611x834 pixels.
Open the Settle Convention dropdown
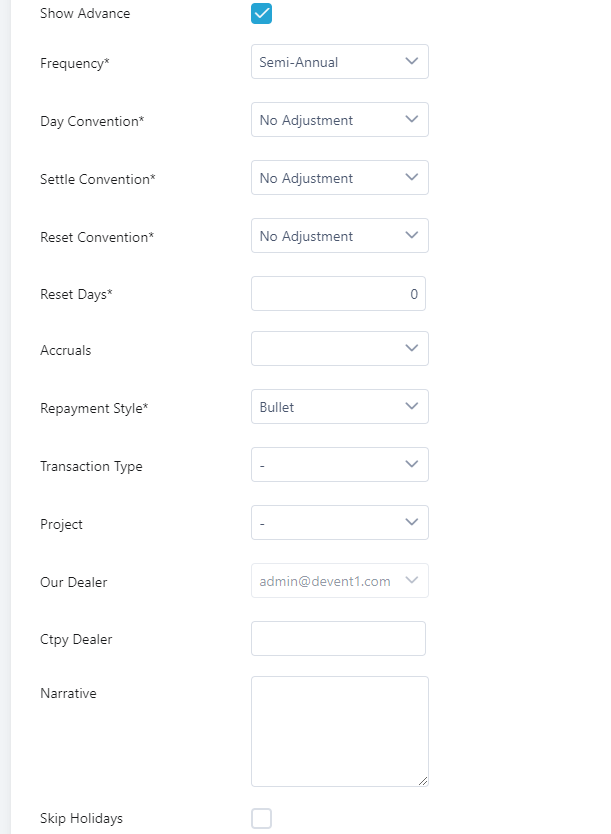(339, 178)
